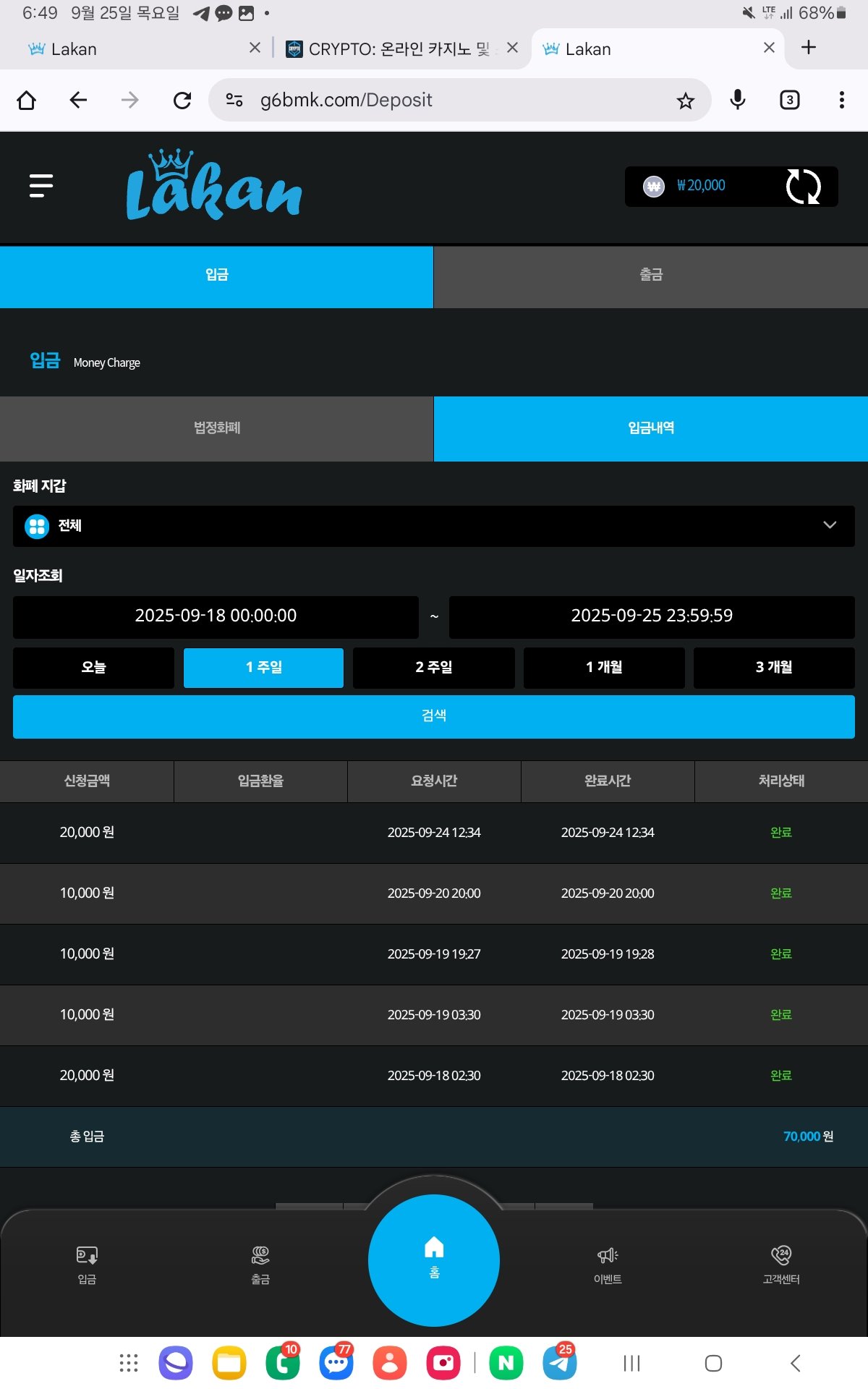This screenshot has height=1389, width=868.
Task: Tap the browser voice search microphone
Action: 737,100
